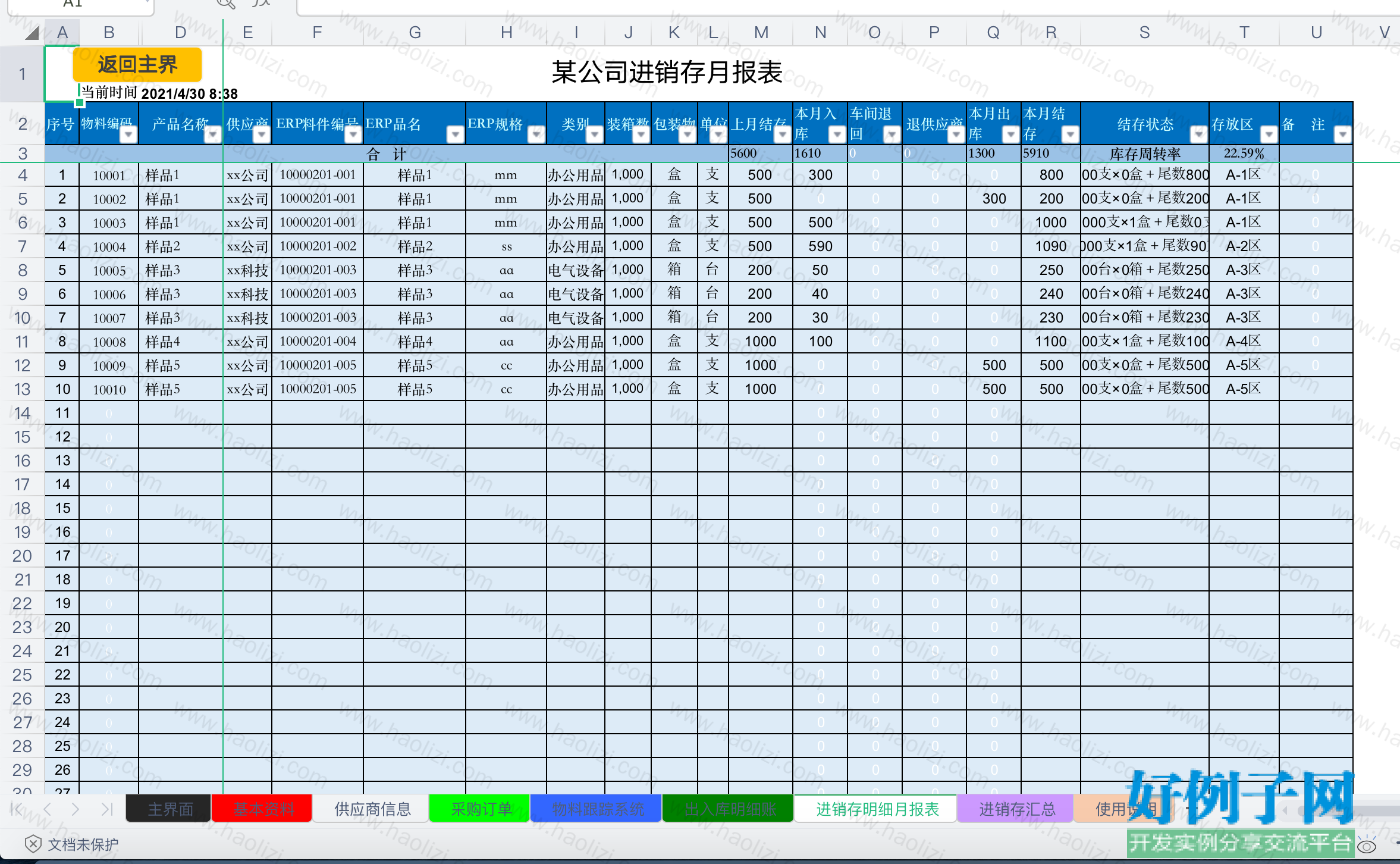Open the 备注 filter dropdown
This screenshot has width=1400, height=864.
1342,134
